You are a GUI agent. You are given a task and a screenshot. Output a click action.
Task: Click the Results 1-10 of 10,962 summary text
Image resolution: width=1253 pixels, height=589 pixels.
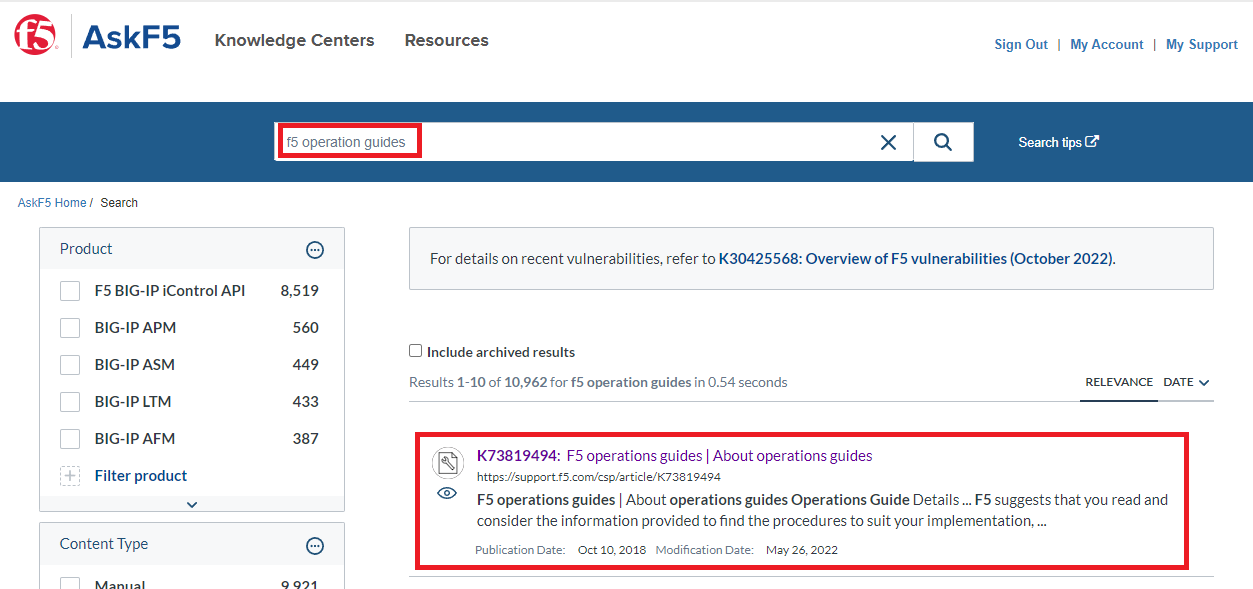click(x=598, y=382)
